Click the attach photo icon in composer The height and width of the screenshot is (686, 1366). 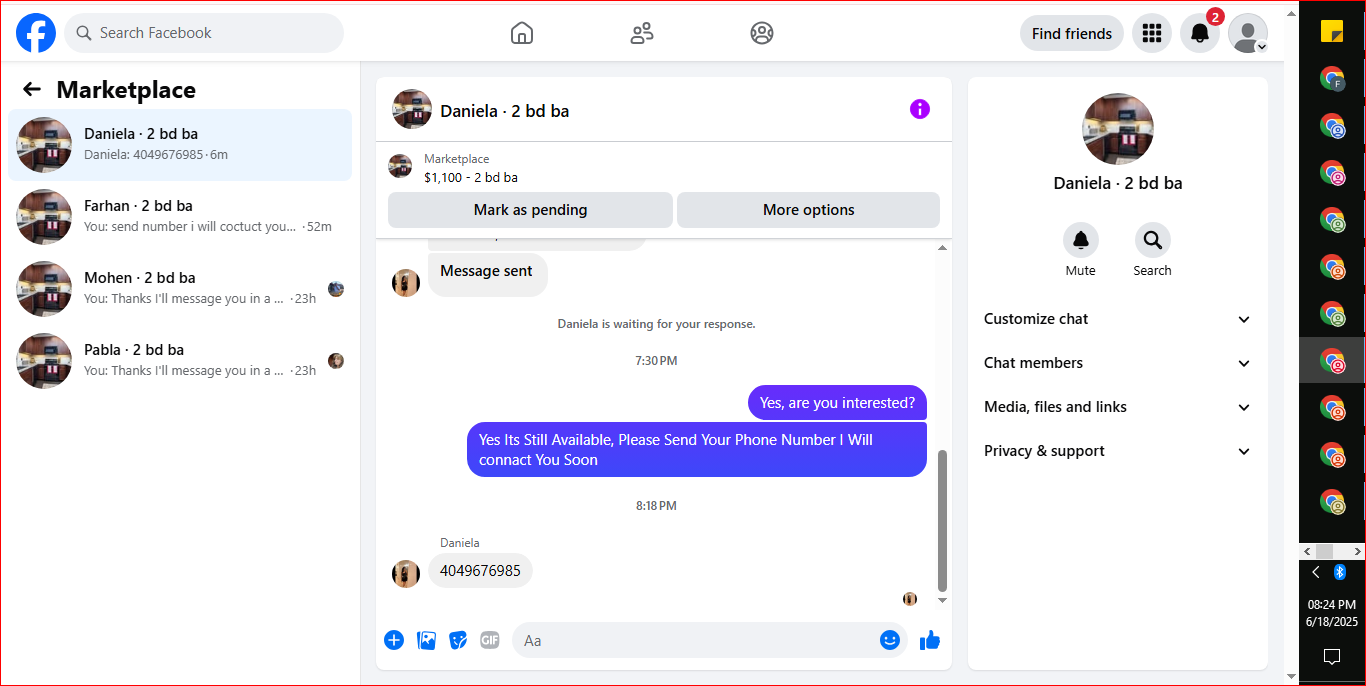point(426,640)
